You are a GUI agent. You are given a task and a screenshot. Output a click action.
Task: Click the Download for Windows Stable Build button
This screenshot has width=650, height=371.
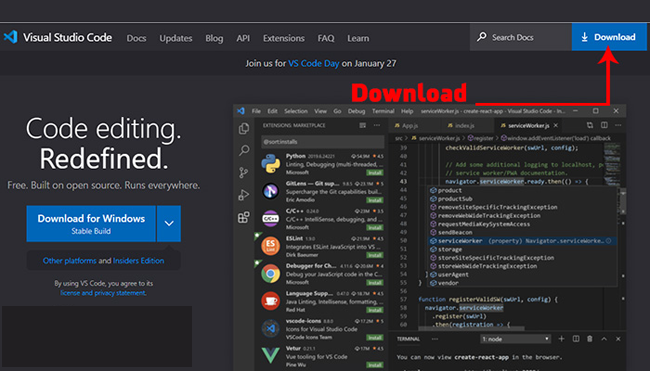tap(91, 223)
